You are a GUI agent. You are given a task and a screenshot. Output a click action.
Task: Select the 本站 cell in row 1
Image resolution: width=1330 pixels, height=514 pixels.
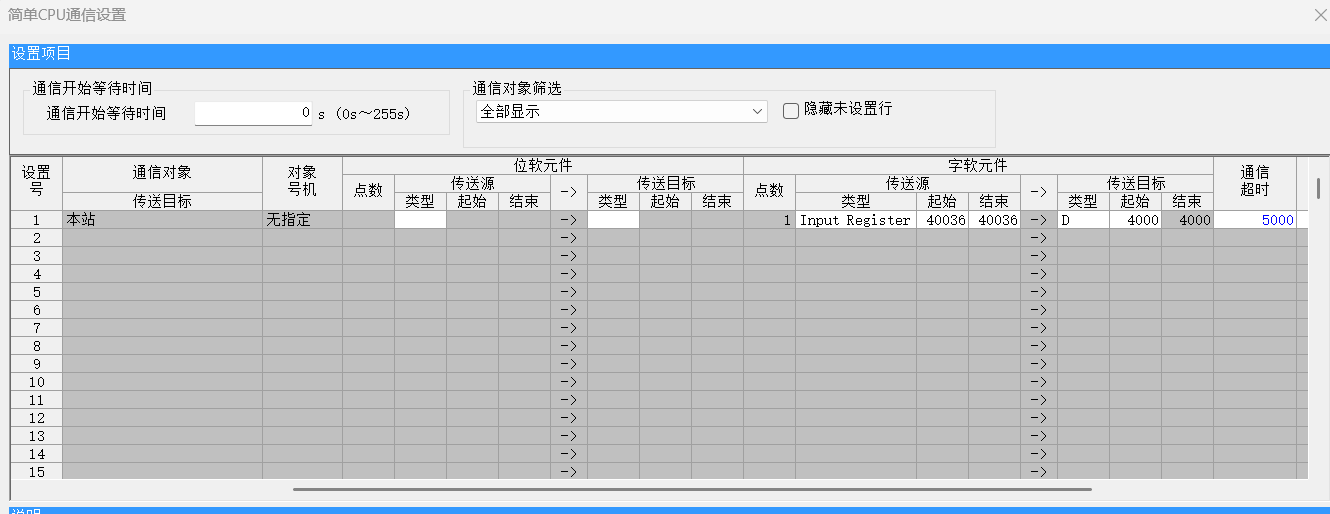[162, 220]
